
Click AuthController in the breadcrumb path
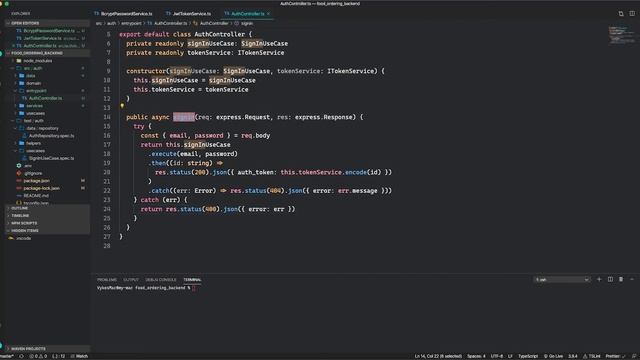[x=211, y=23]
